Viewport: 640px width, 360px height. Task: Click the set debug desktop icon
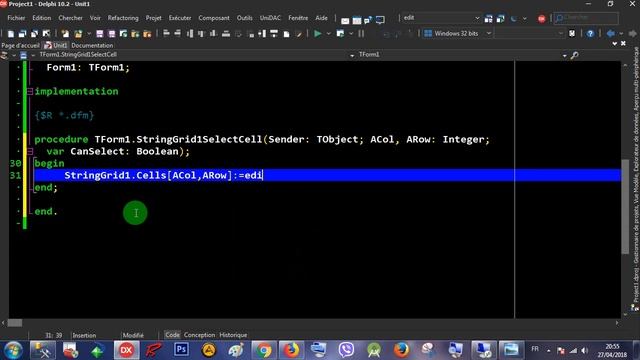[500, 19]
